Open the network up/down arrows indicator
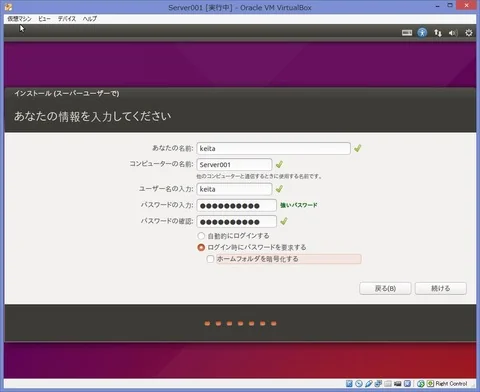480x392 pixels. [x=438, y=33]
